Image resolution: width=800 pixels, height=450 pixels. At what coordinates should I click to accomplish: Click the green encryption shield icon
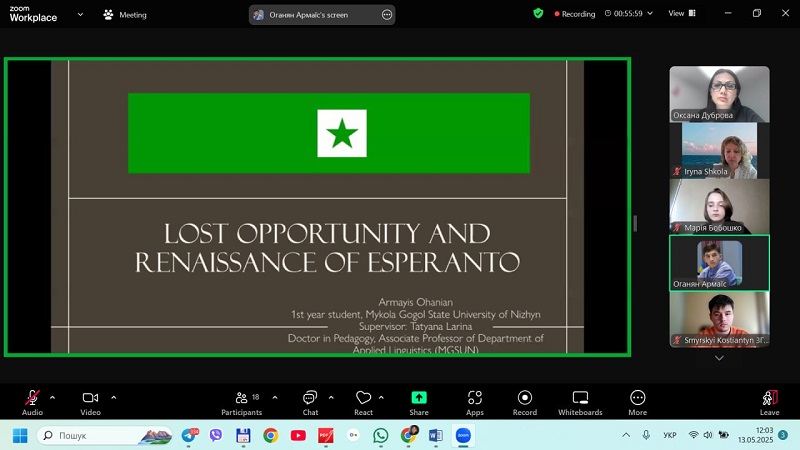(538, 13)
